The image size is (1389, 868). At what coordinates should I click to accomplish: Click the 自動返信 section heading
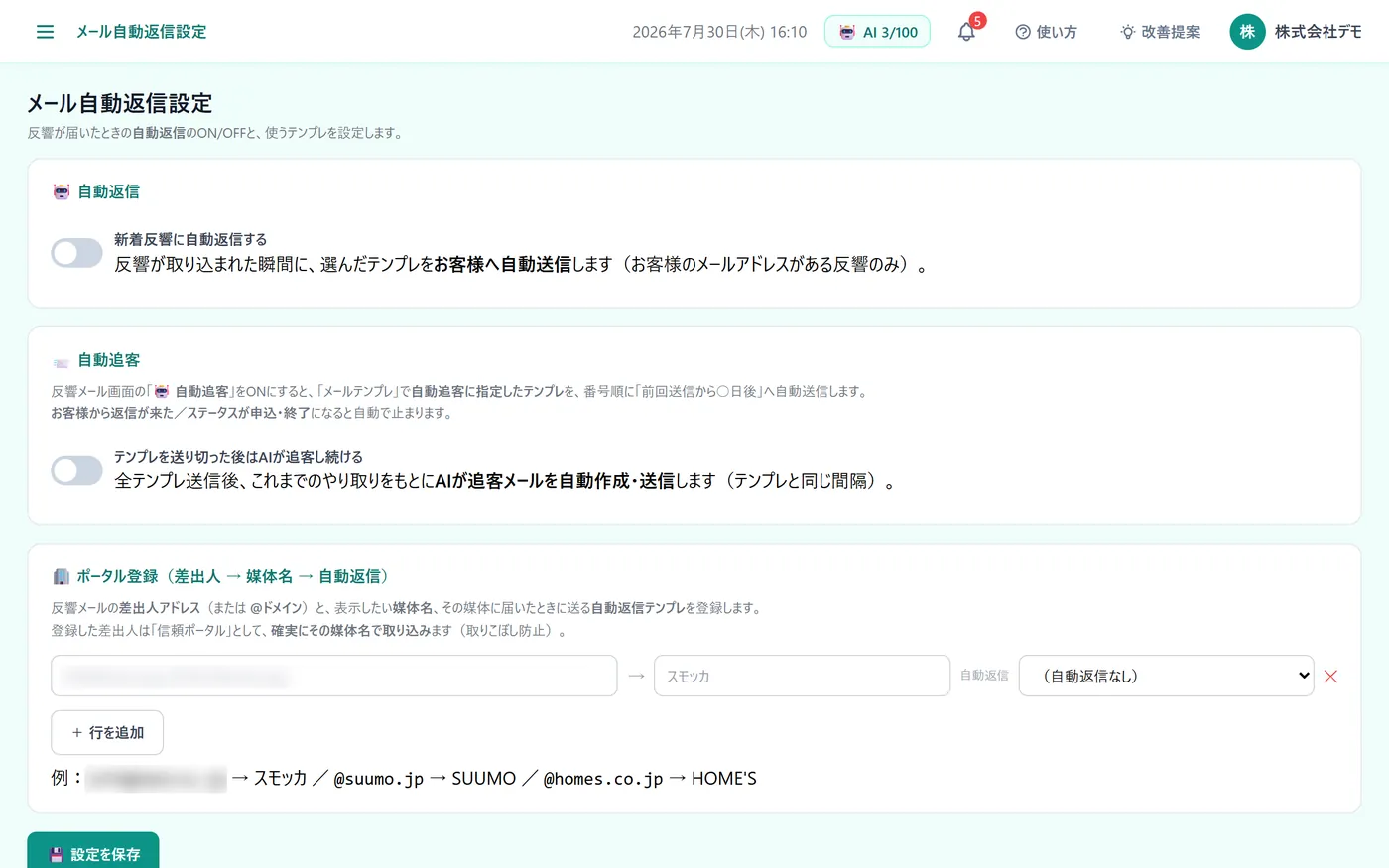(x=109, y=191)
